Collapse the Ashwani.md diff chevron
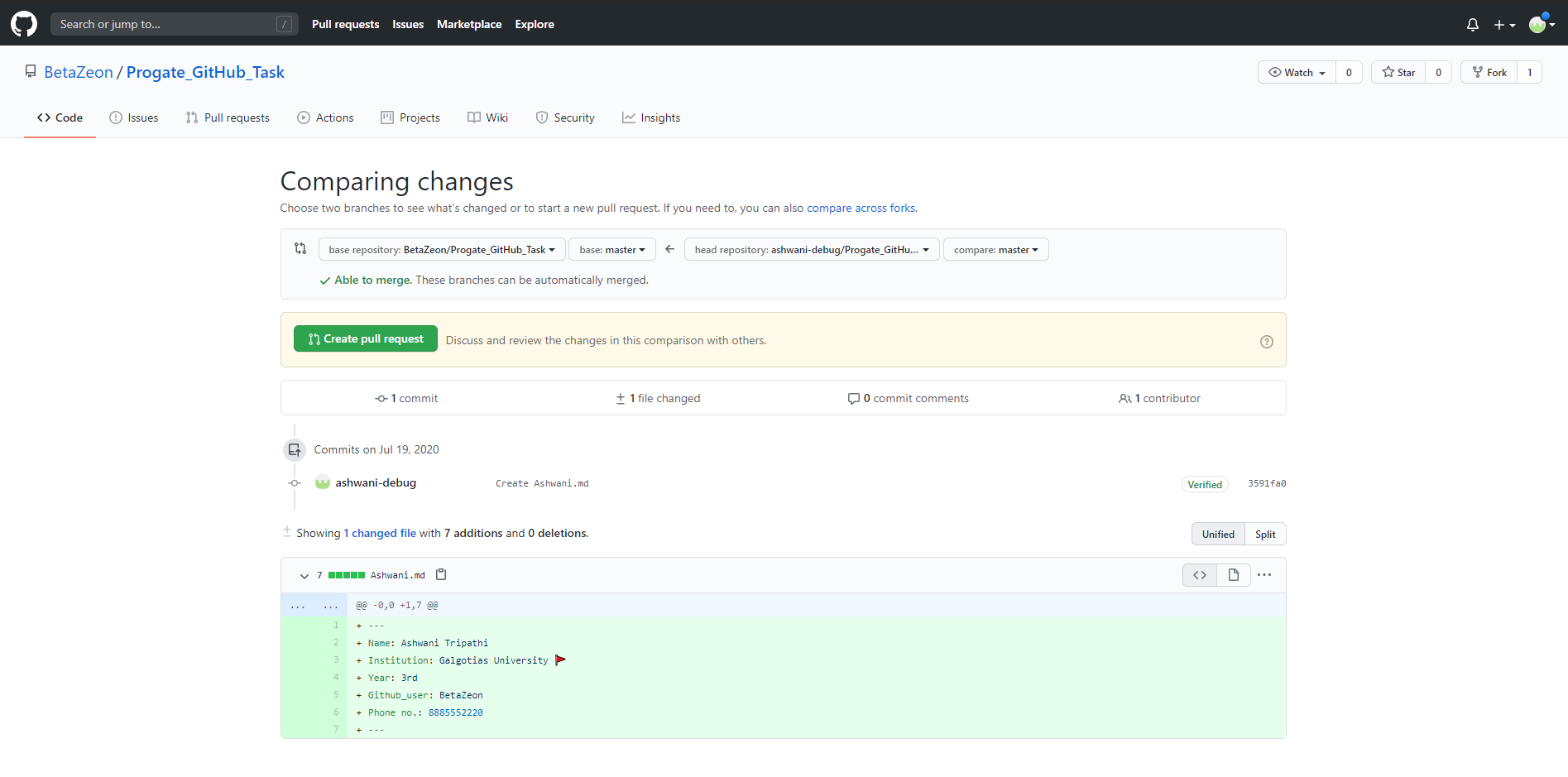The width and height of the screenshot is (1568, 777). point(304,576)
